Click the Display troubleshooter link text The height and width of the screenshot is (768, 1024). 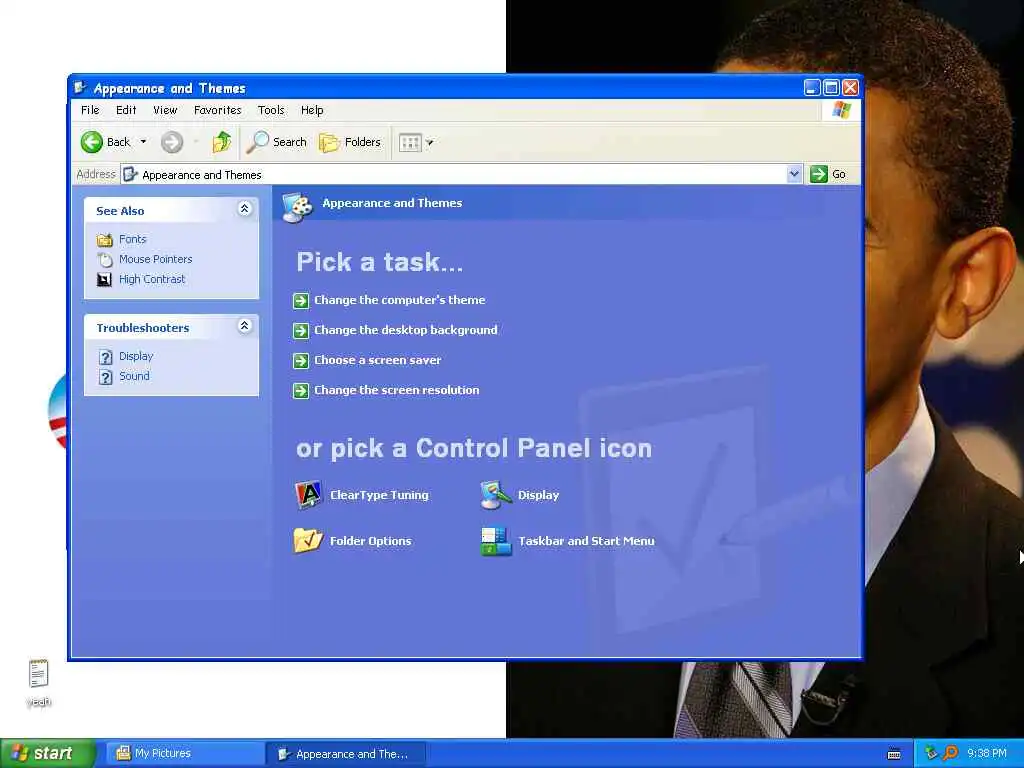(x=136, y=357)
